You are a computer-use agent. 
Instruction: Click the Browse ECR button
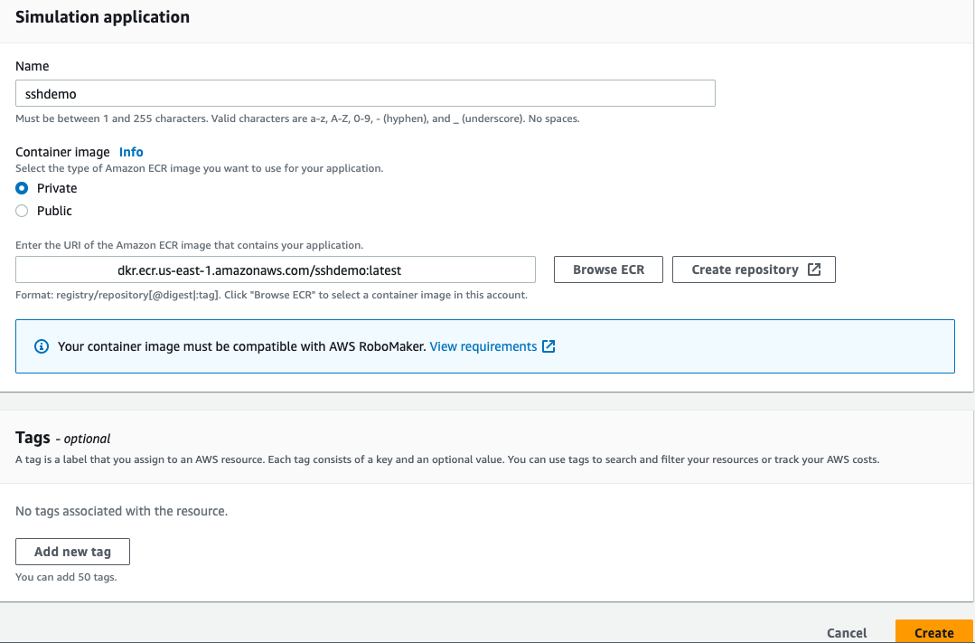[x=608, y=269]
